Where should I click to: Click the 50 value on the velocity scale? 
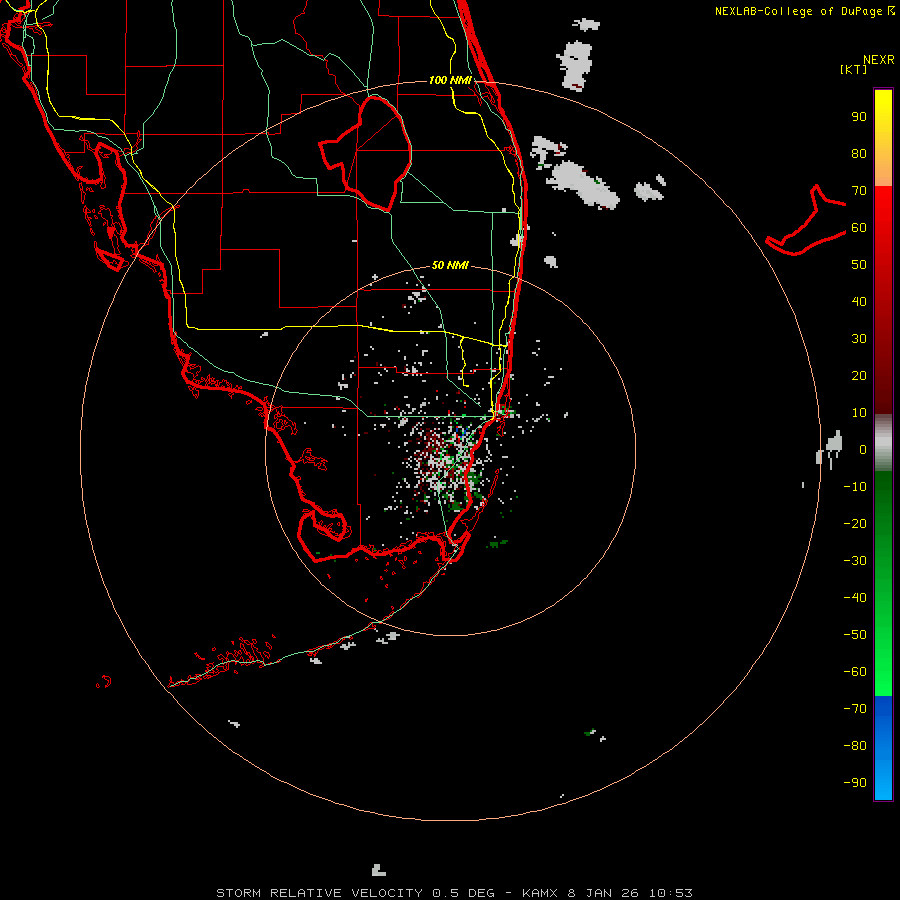point(859,265)
